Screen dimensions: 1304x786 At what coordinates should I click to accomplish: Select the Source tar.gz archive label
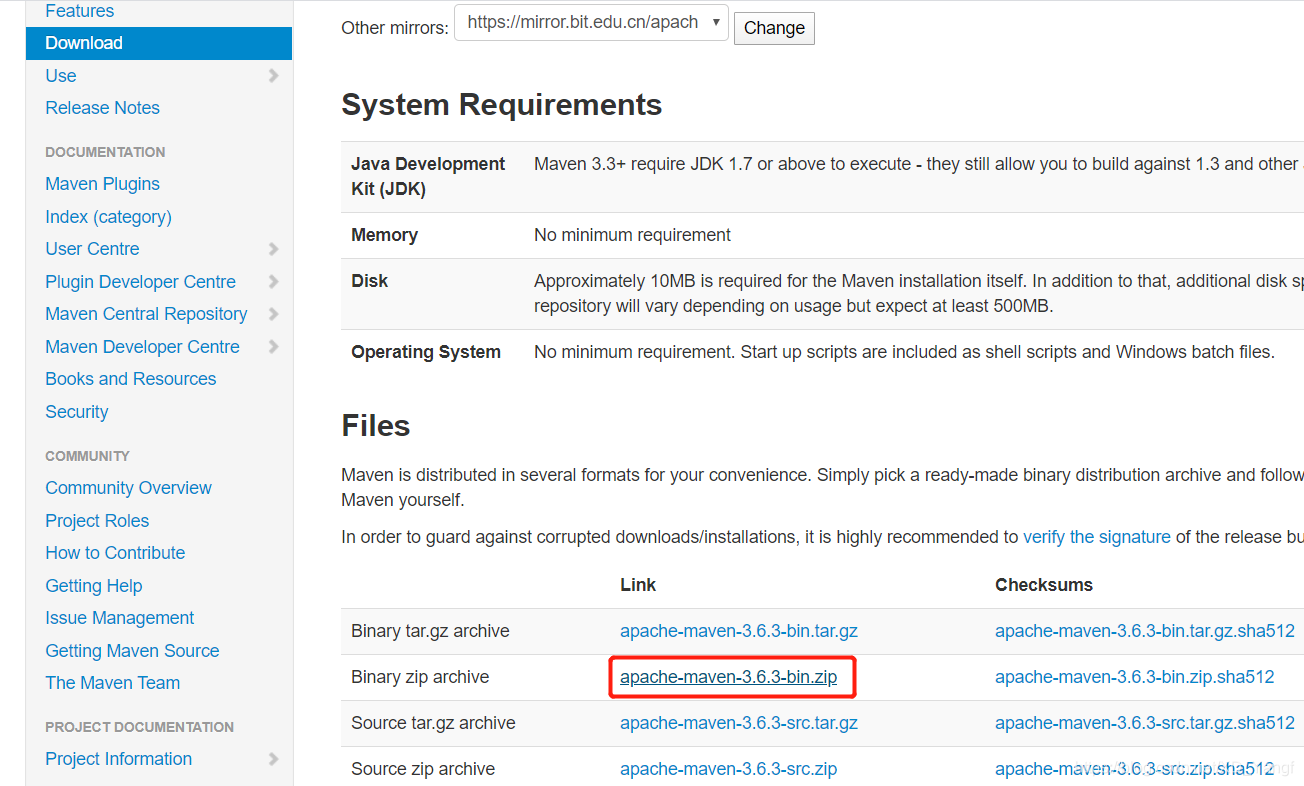click(433, 723)
